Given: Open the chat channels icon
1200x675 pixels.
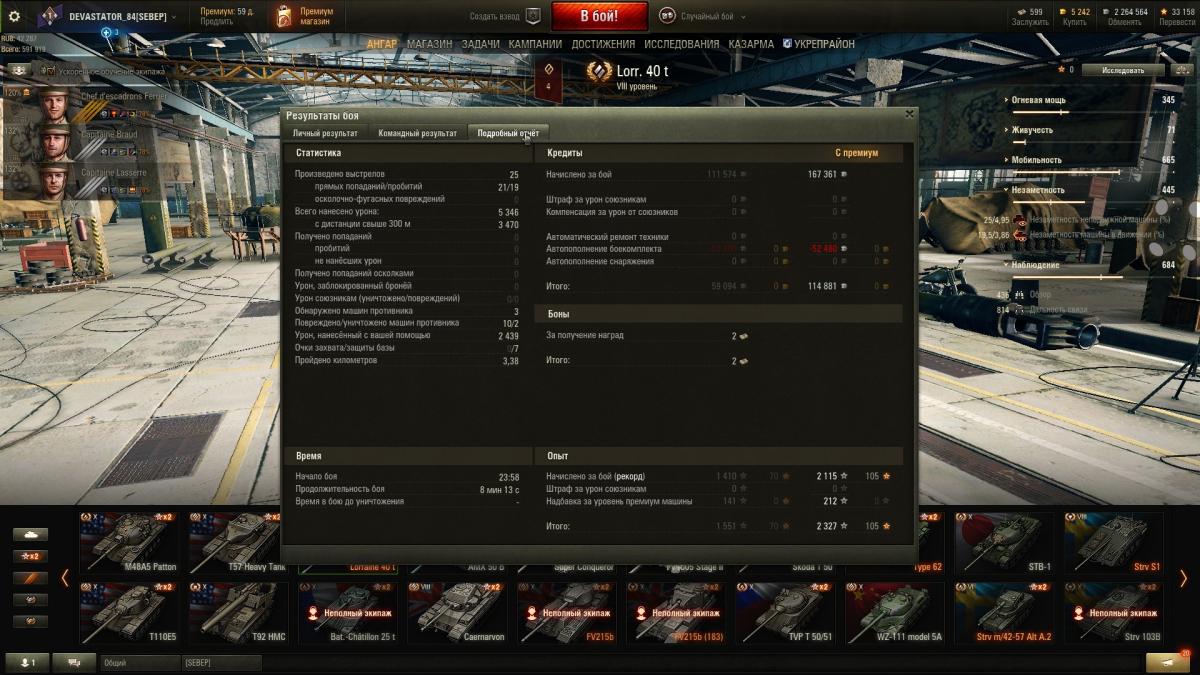Looking at the screenshot, I should pyautogui.click(x=74, y=662).
